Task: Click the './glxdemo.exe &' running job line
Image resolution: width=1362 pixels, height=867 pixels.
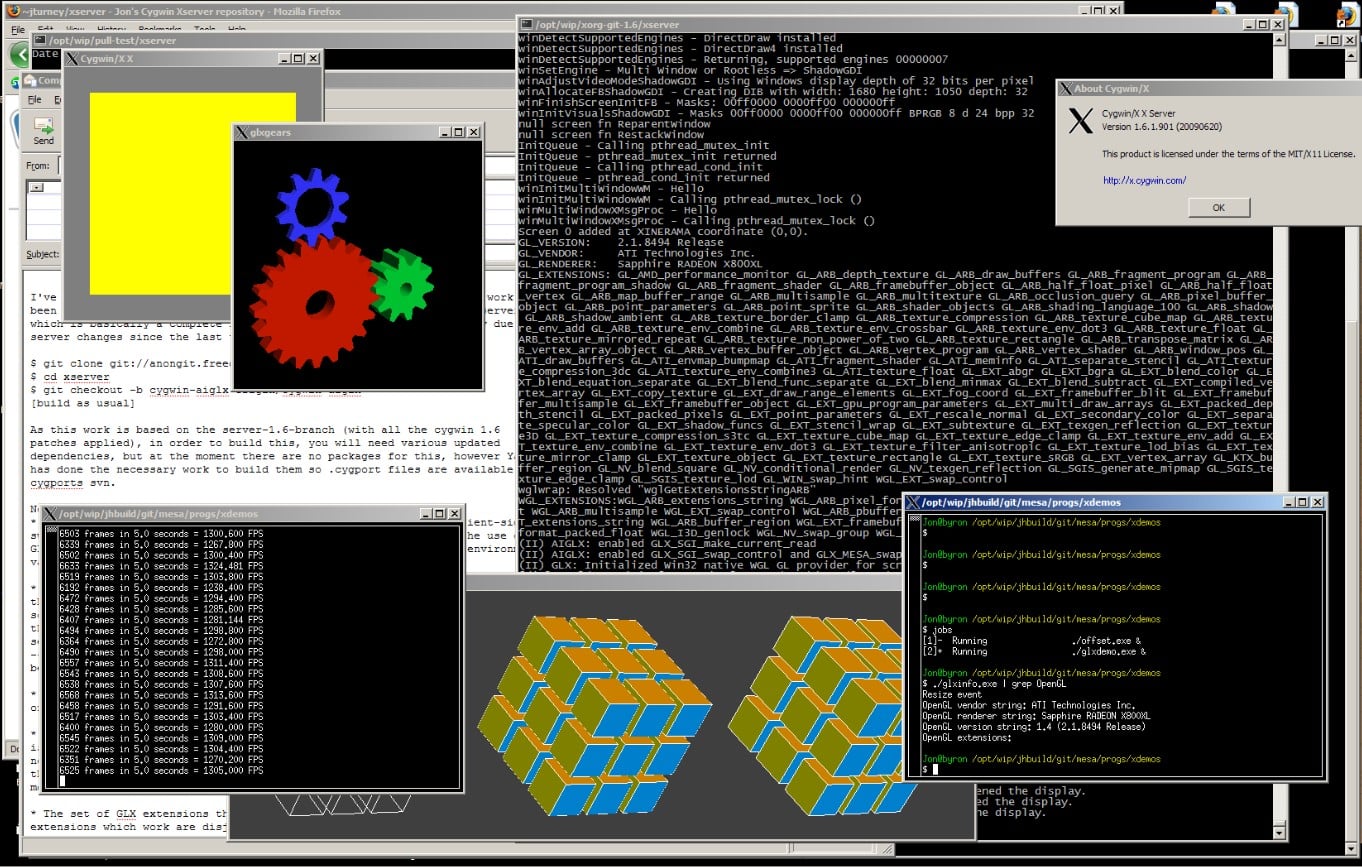Action: click(x=1034, y=652)
